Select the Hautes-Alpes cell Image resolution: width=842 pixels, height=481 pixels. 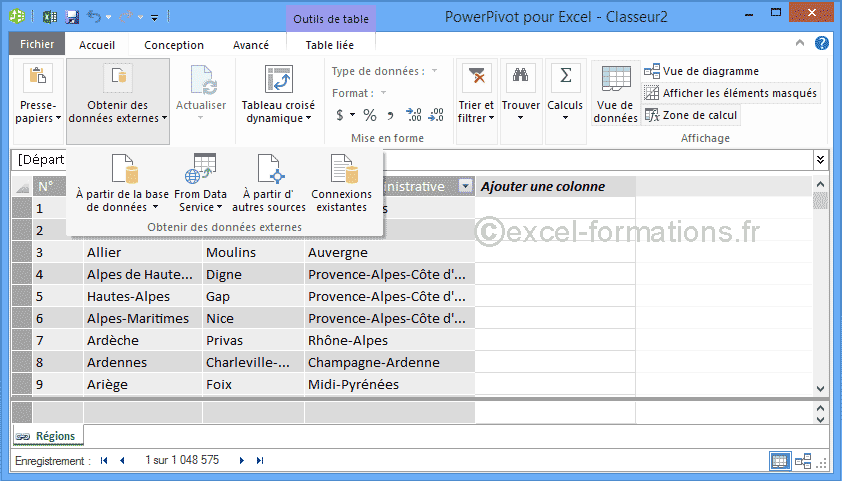click(143, 296)
